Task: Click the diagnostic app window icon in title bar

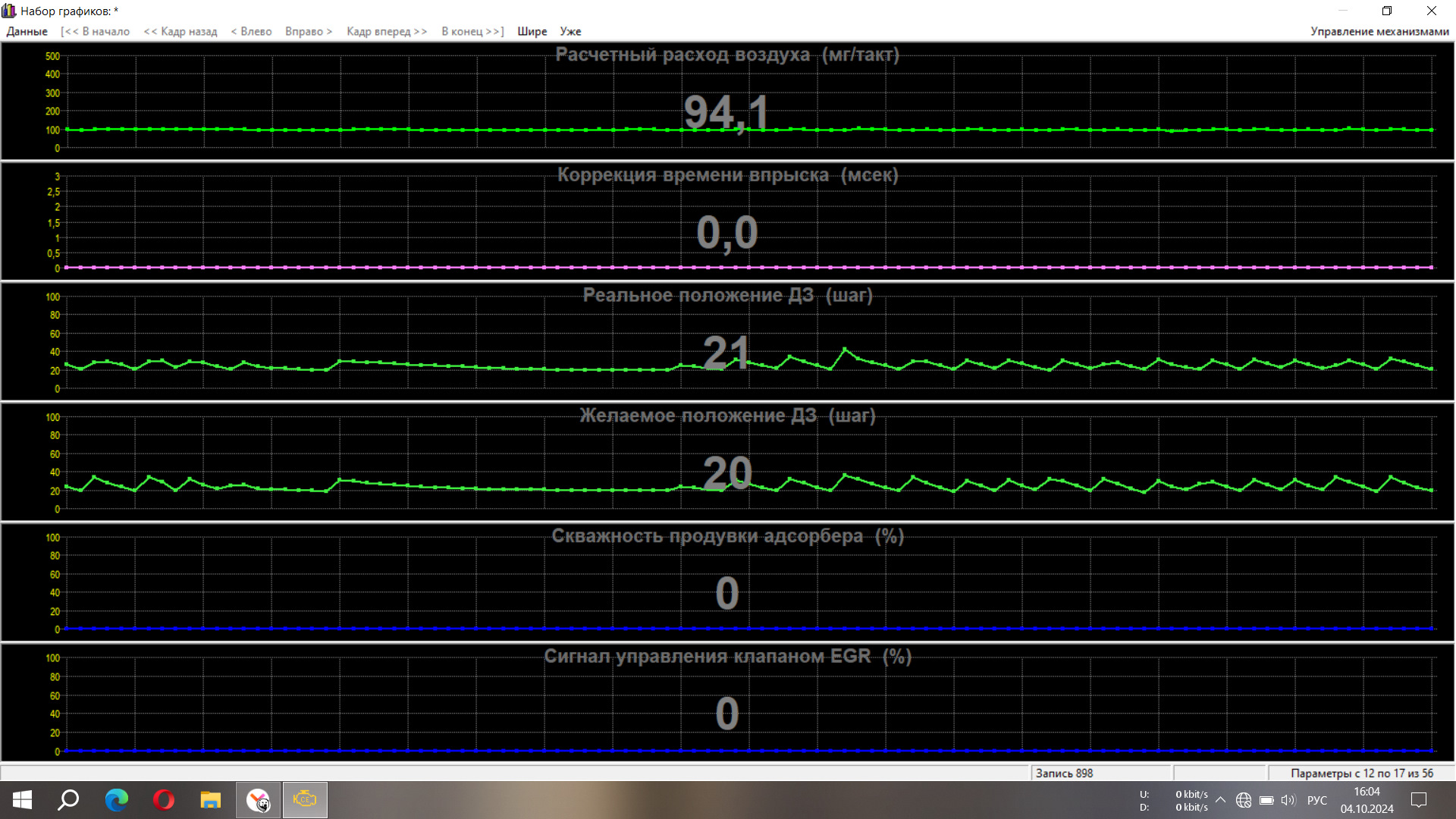Action: click(x=9, y=11)
